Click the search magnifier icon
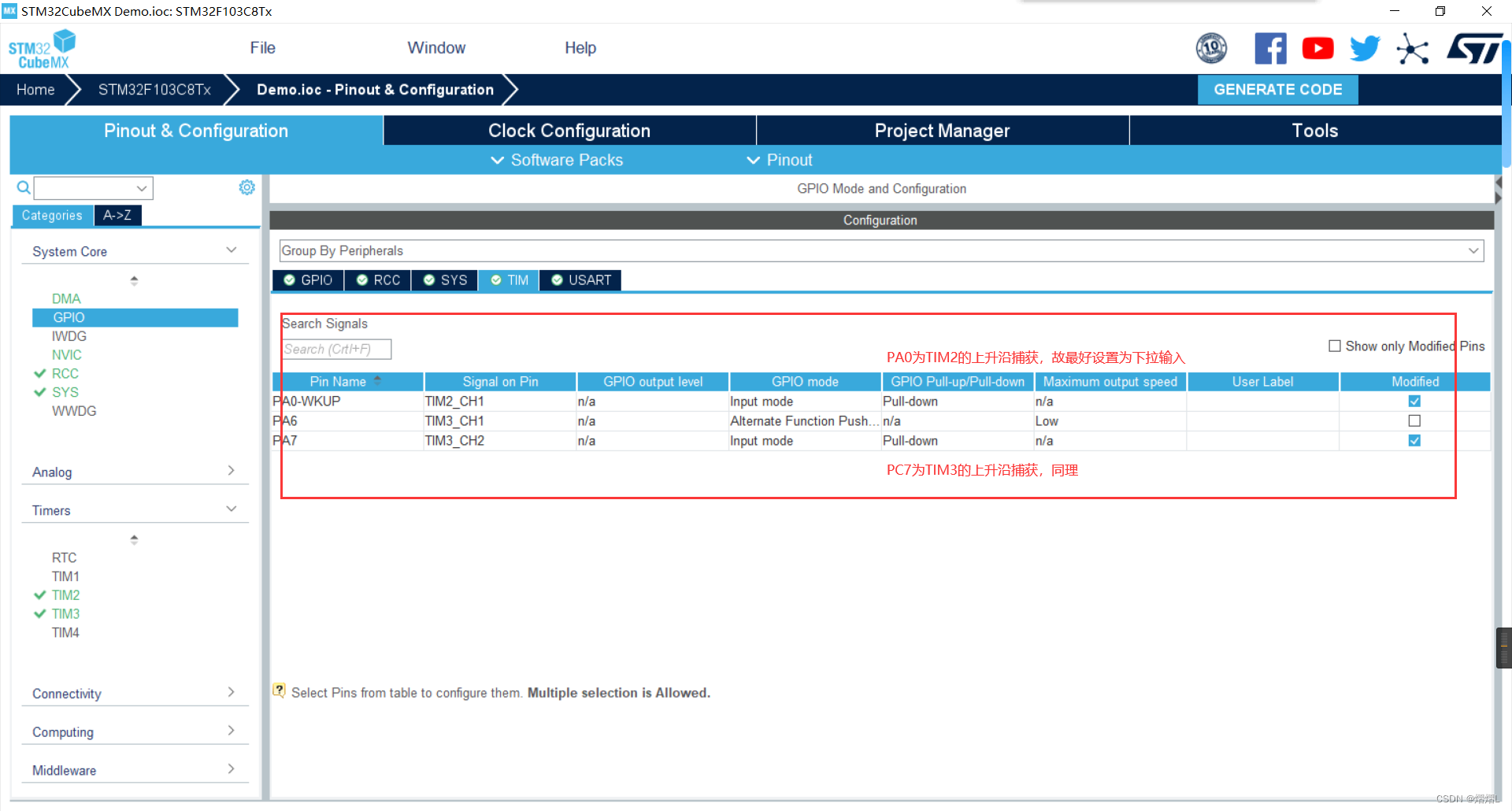1512x811 pixels. 24,187
